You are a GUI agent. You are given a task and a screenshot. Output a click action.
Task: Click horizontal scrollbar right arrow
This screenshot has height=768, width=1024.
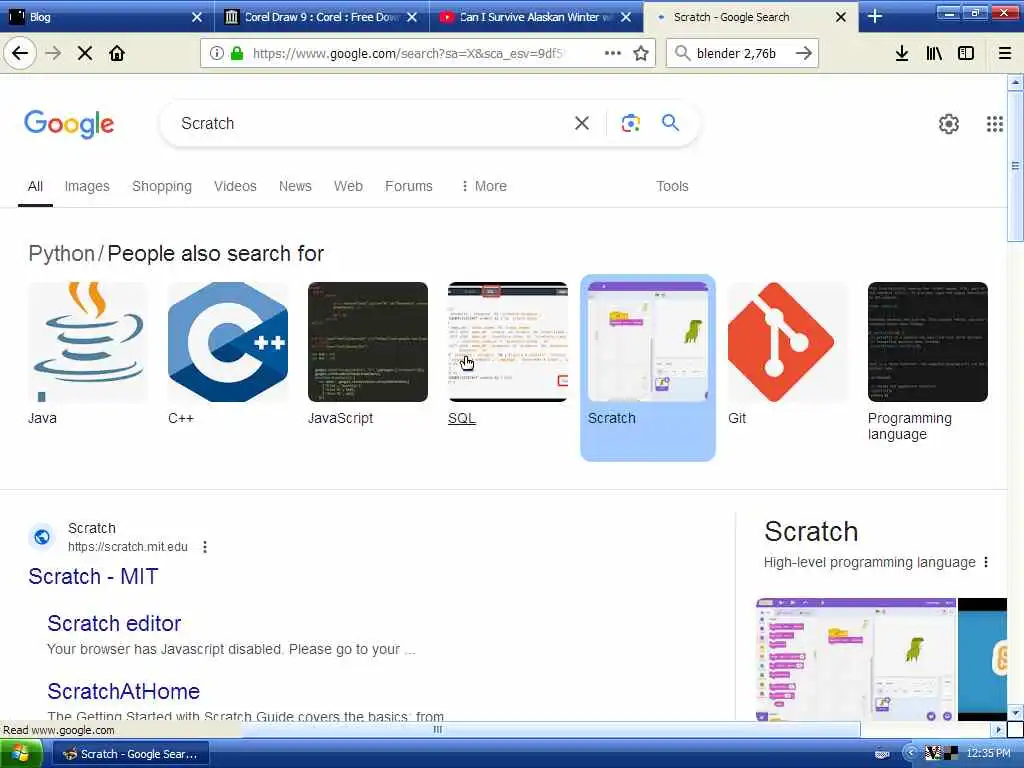click(x=999, y=729)
